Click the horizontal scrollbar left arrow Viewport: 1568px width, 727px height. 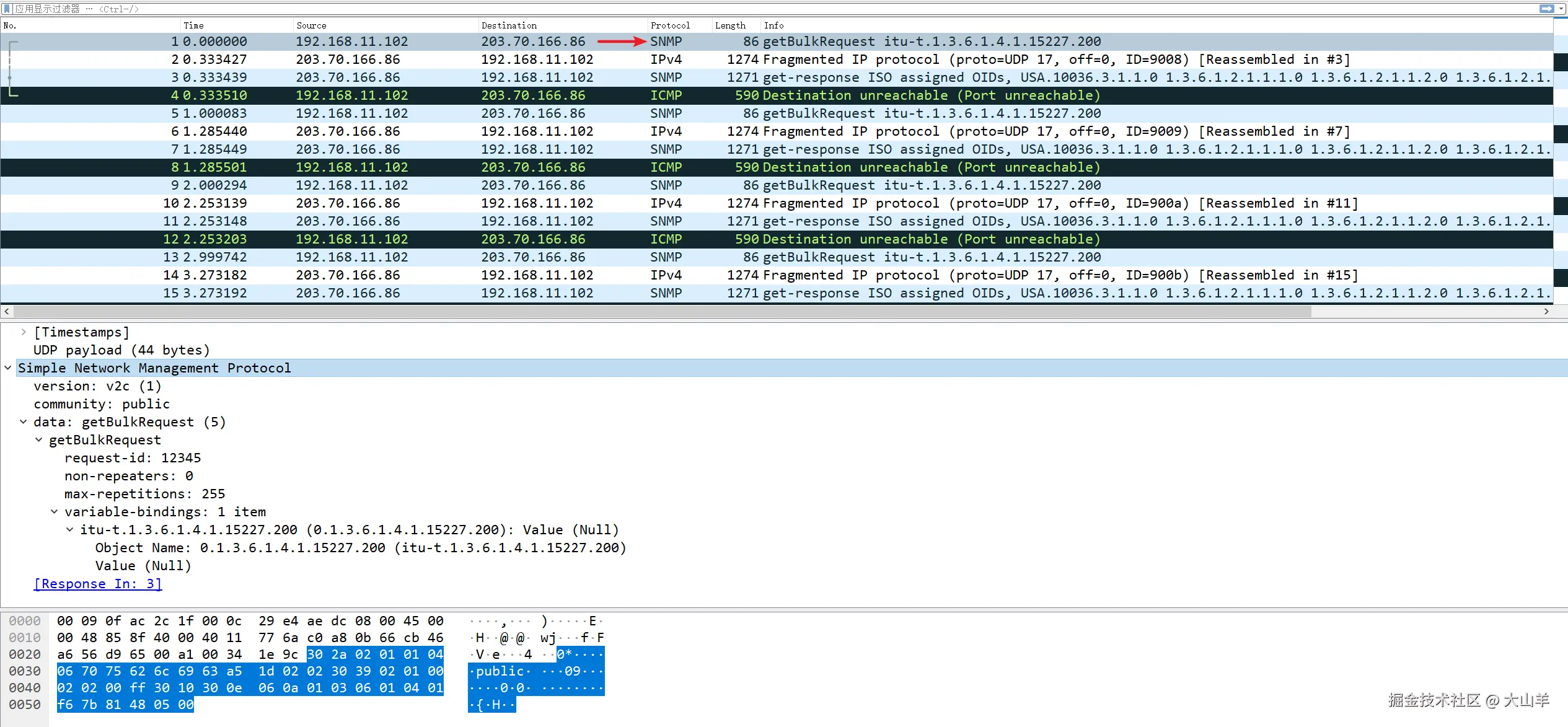point(6,312)
